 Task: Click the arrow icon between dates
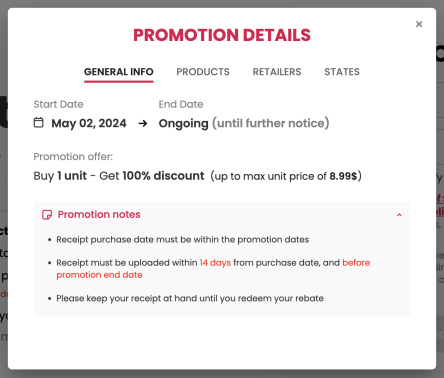click(143, 124)
